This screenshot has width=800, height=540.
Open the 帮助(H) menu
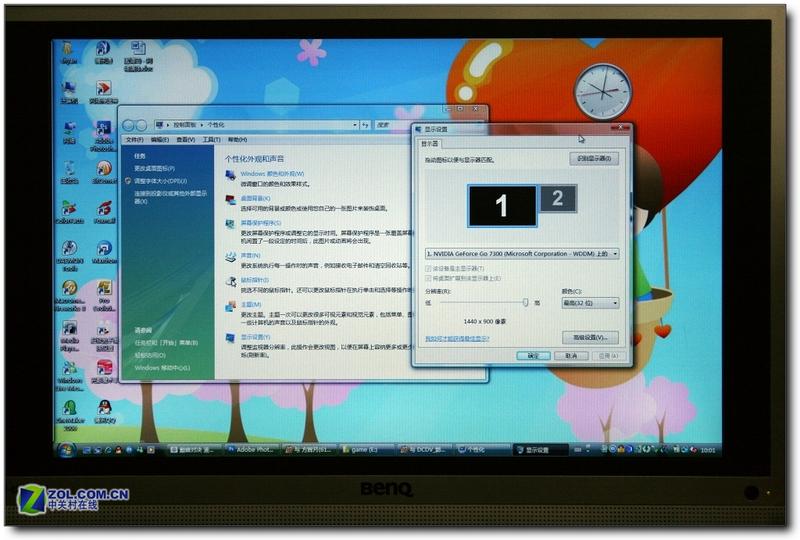coord(237,140)
